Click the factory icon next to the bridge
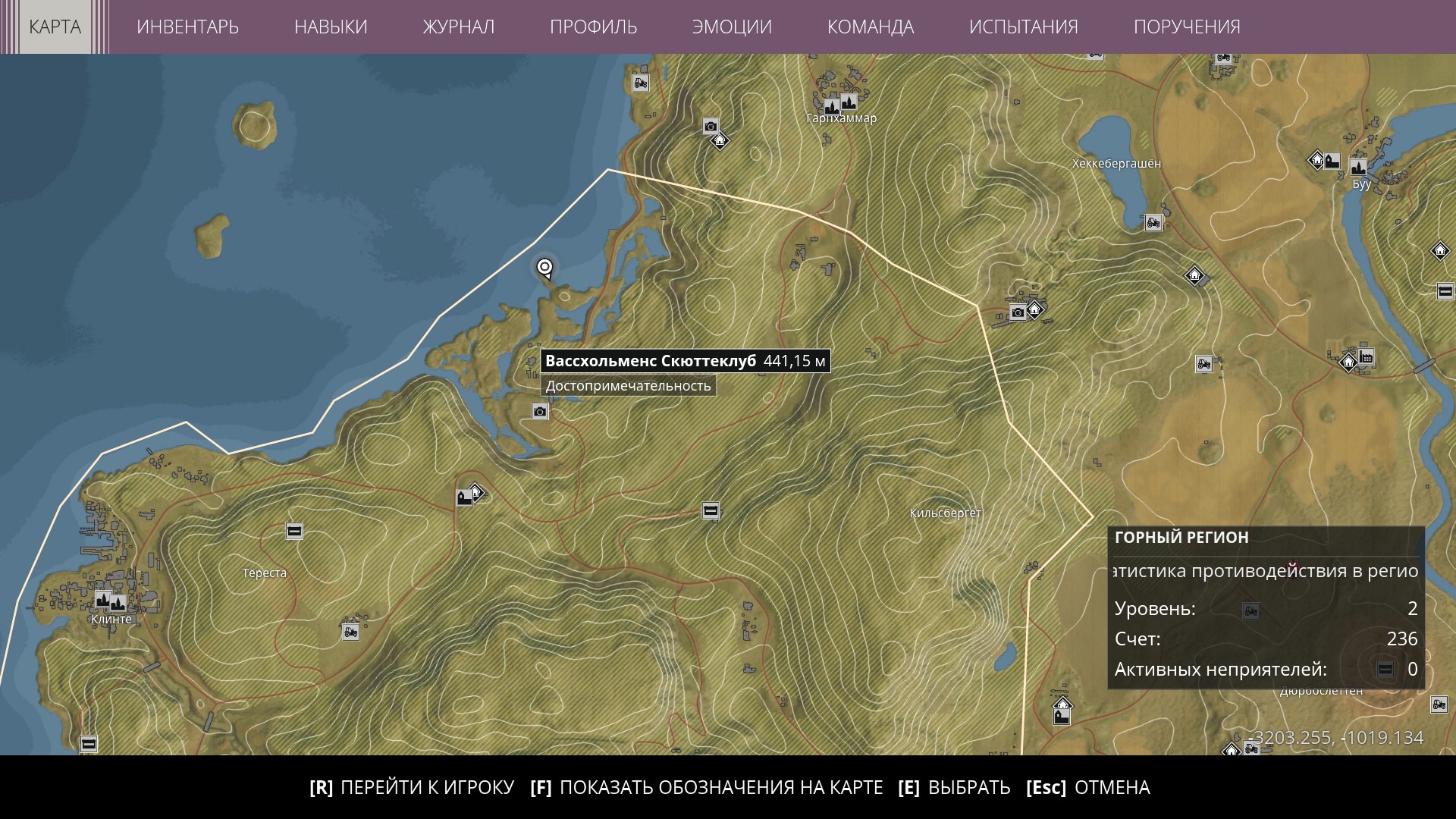 click(x=1367, y=357)
